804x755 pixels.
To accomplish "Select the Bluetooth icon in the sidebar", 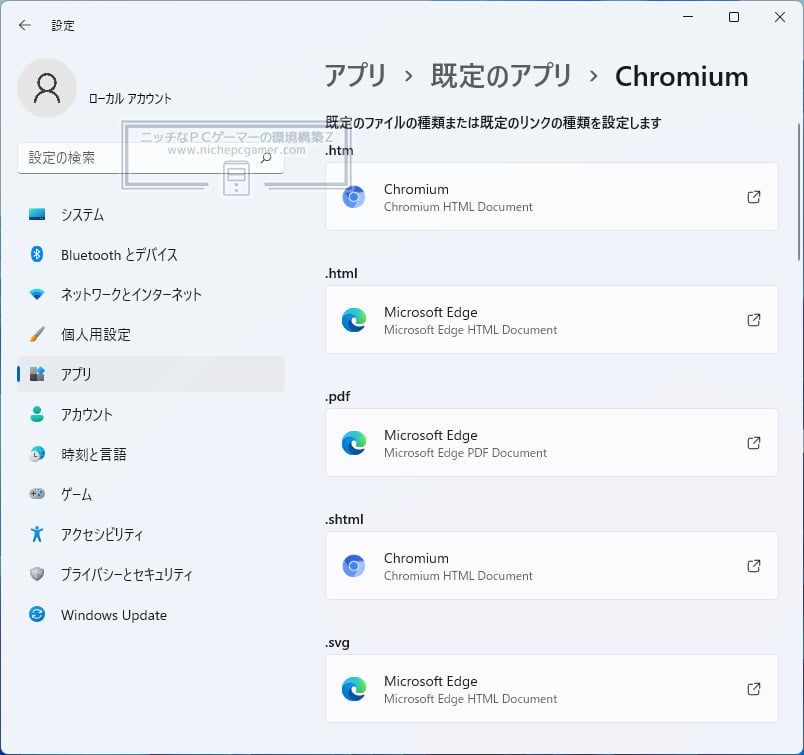I will [x=37, y=254].
